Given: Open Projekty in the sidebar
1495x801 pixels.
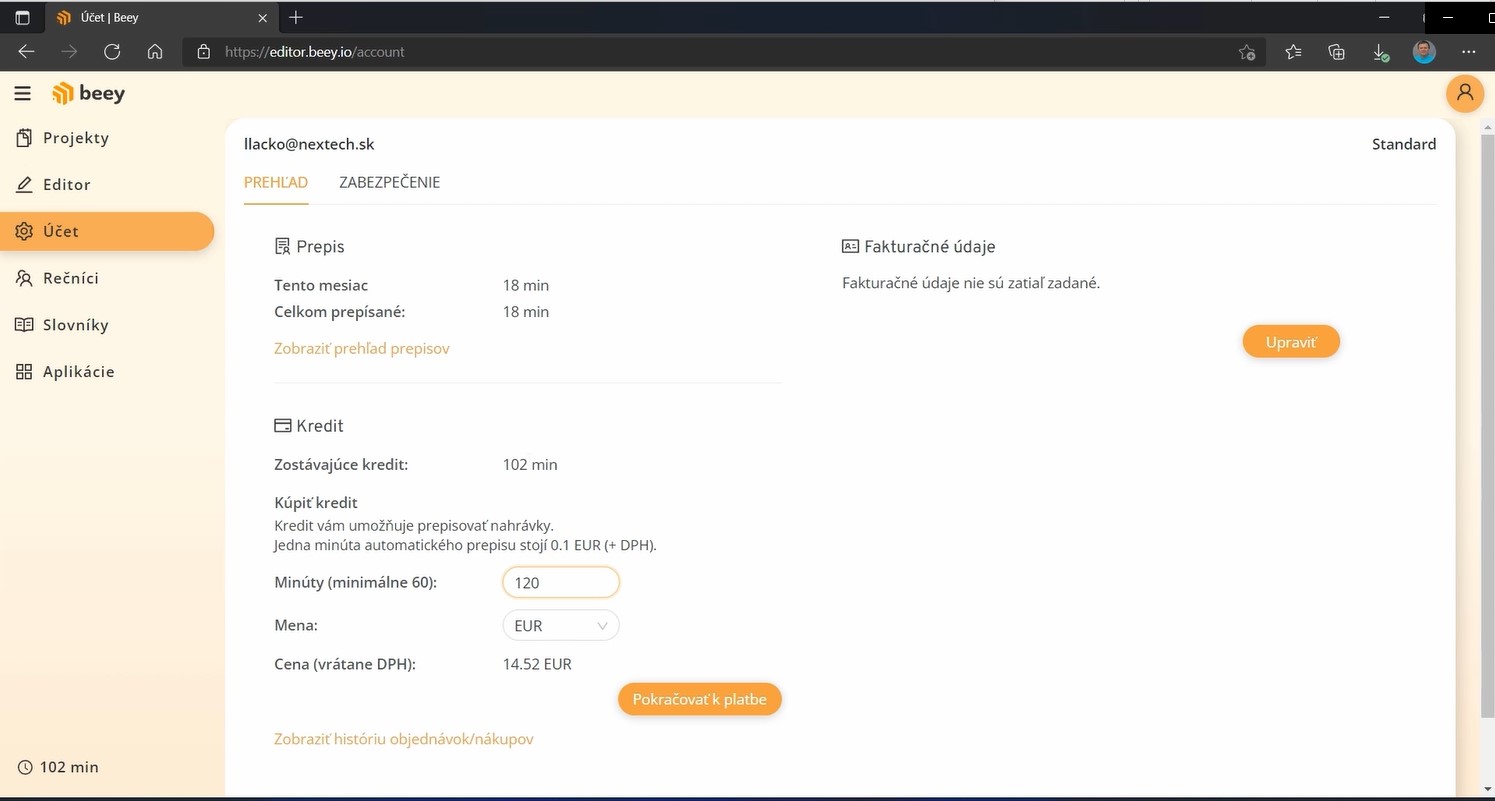Looking at the screenshot, I should pos(75,138).
